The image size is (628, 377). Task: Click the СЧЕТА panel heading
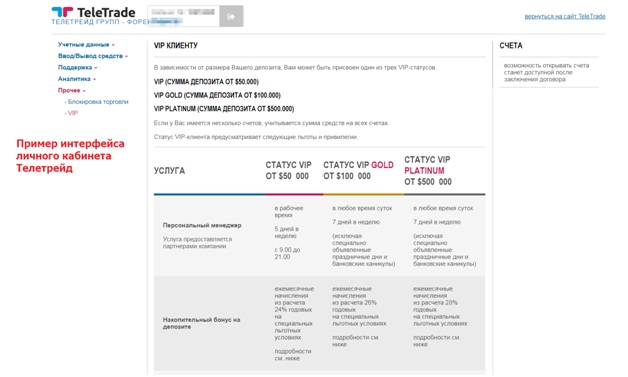511,46
